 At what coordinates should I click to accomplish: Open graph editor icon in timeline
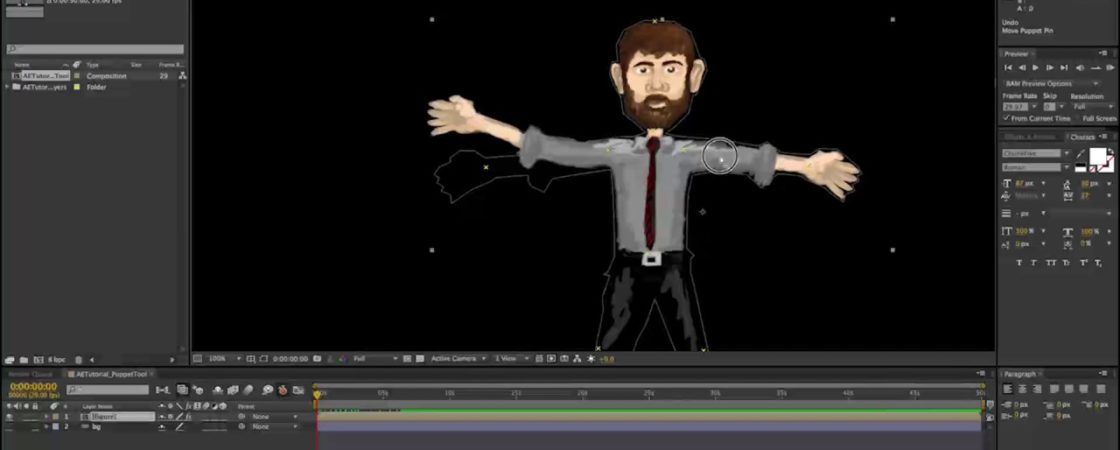click(298, 390)
